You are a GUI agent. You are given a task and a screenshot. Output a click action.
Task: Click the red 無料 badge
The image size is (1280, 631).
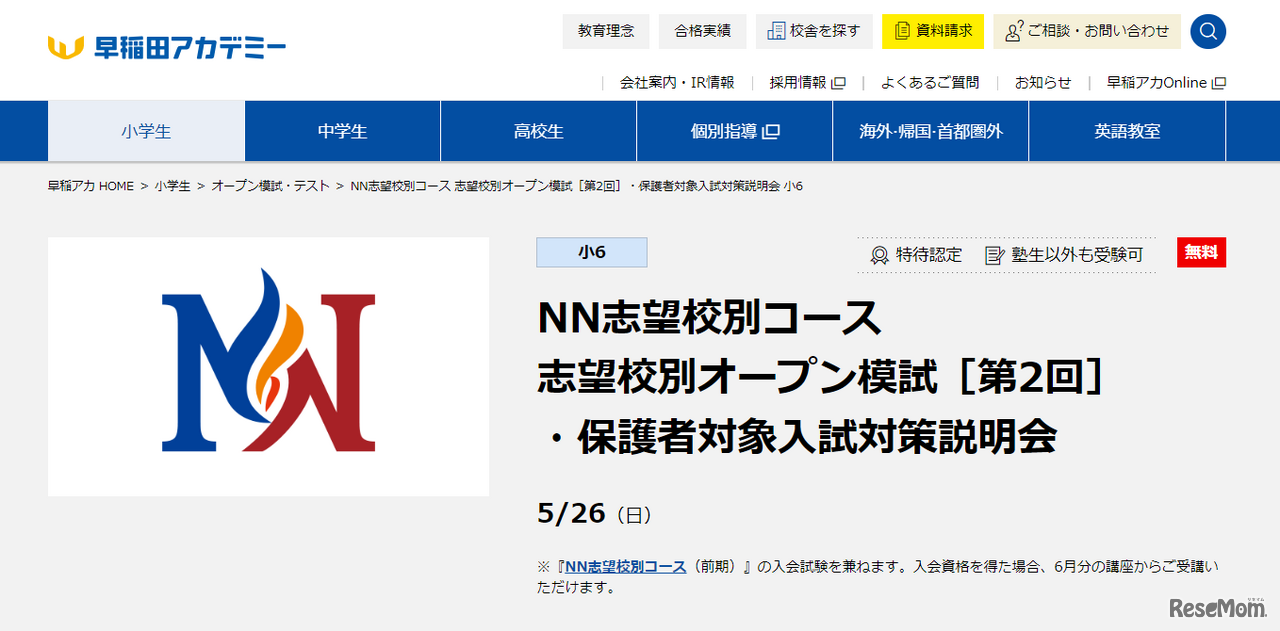tap(1201, 252)
